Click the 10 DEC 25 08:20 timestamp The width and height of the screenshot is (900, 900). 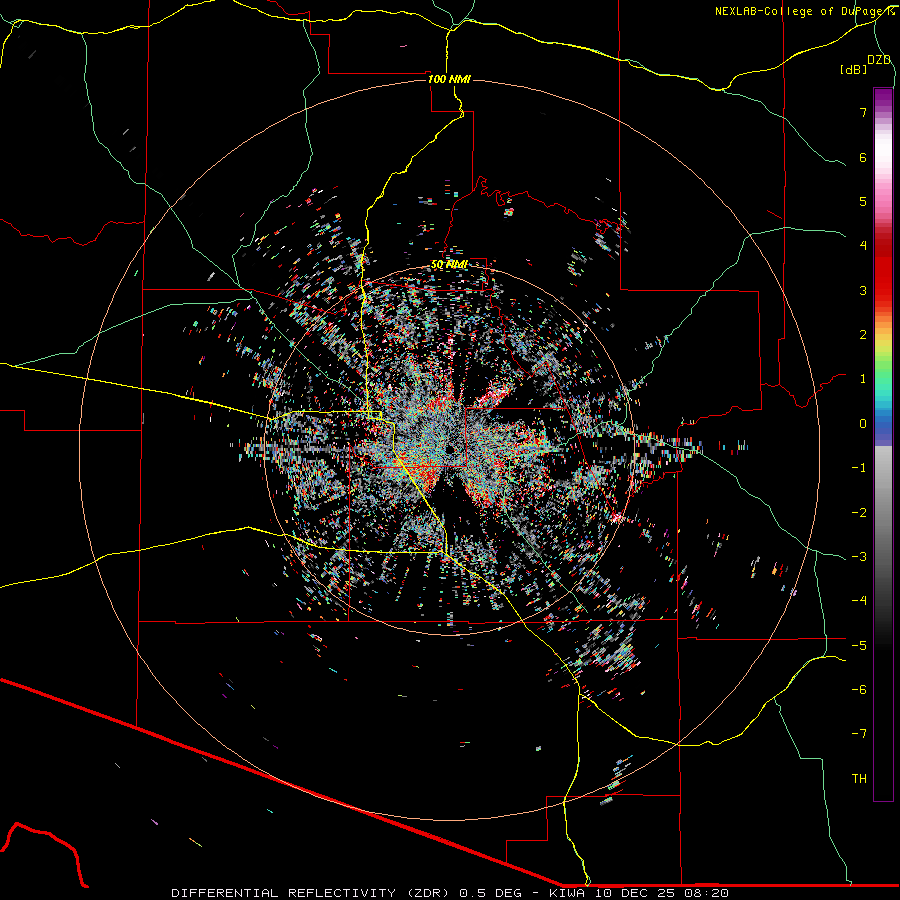pyautogui.click(x=660, y=893)
